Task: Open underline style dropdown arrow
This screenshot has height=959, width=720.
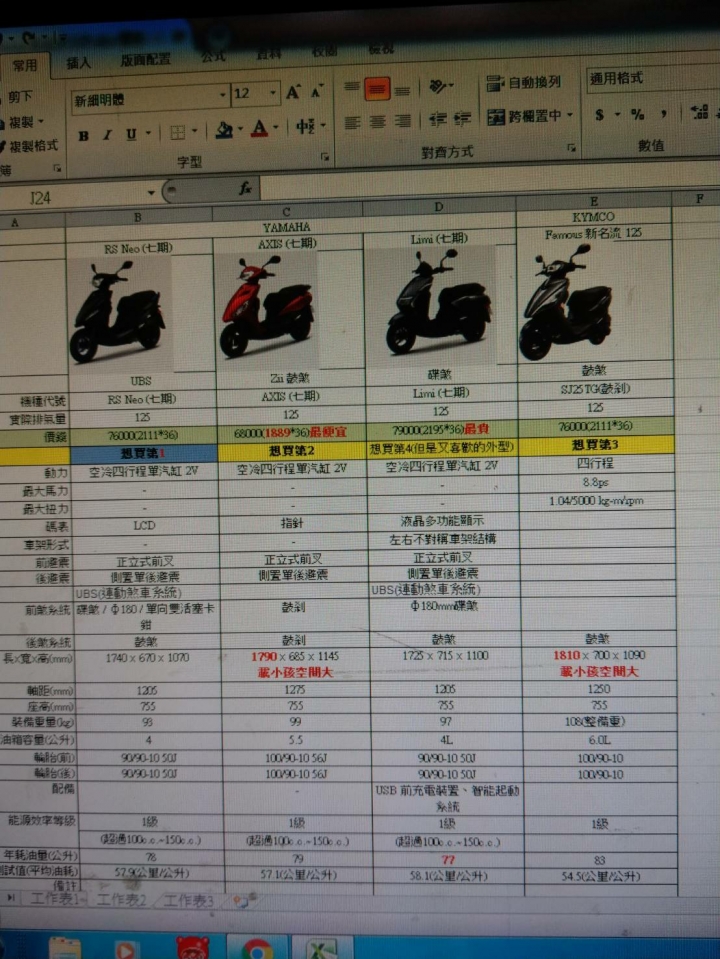Action: 147,133
